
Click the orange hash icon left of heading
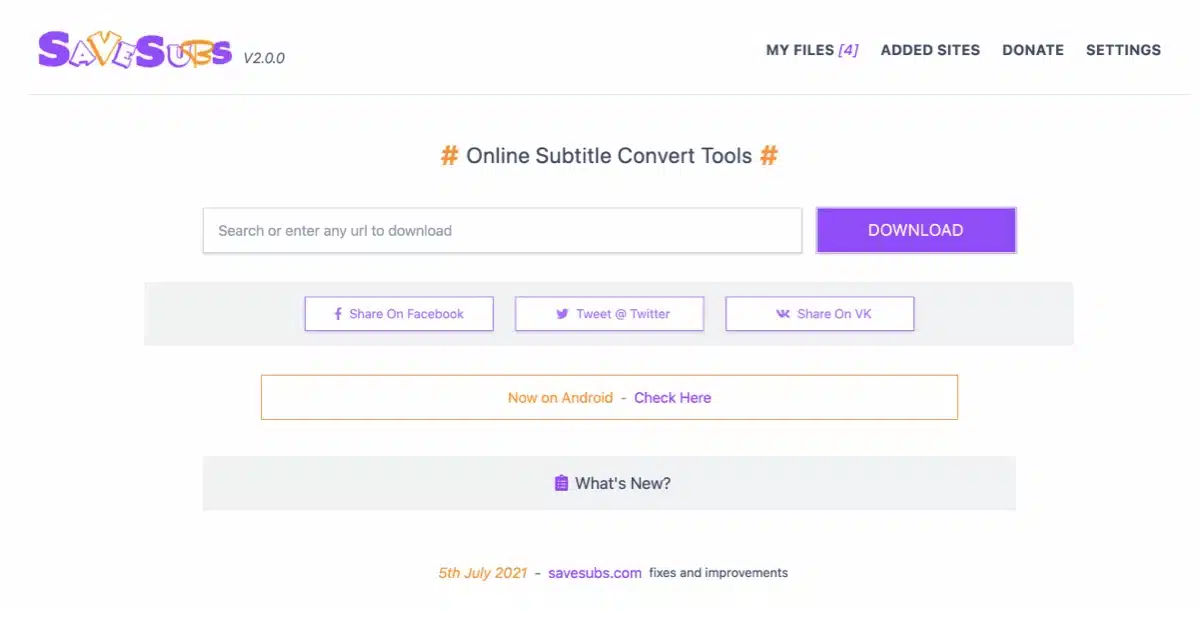click(449, 156)
